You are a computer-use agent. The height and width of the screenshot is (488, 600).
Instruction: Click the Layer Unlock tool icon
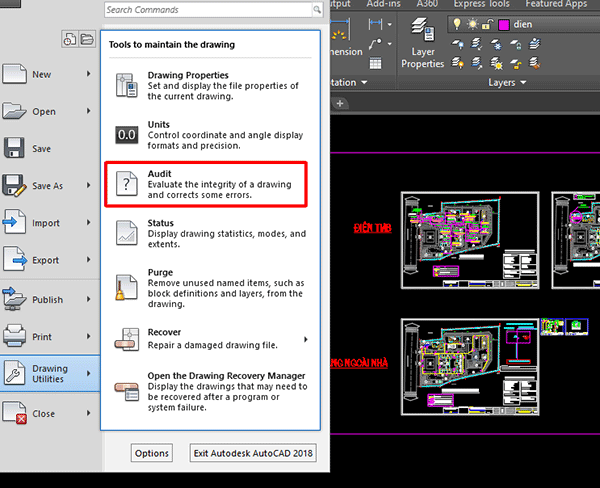pyautogui.click(x=515, y=63)
